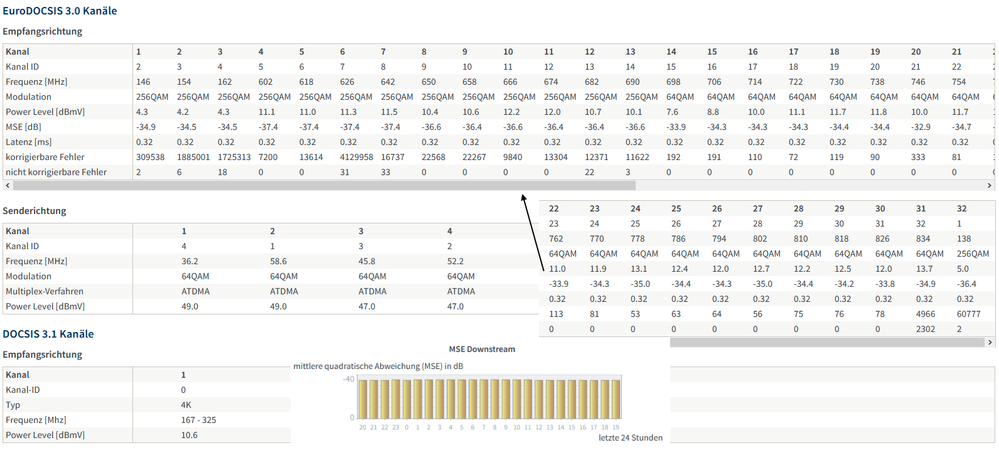
Task: Click the power level value 13.1
Action: [638, 268]
